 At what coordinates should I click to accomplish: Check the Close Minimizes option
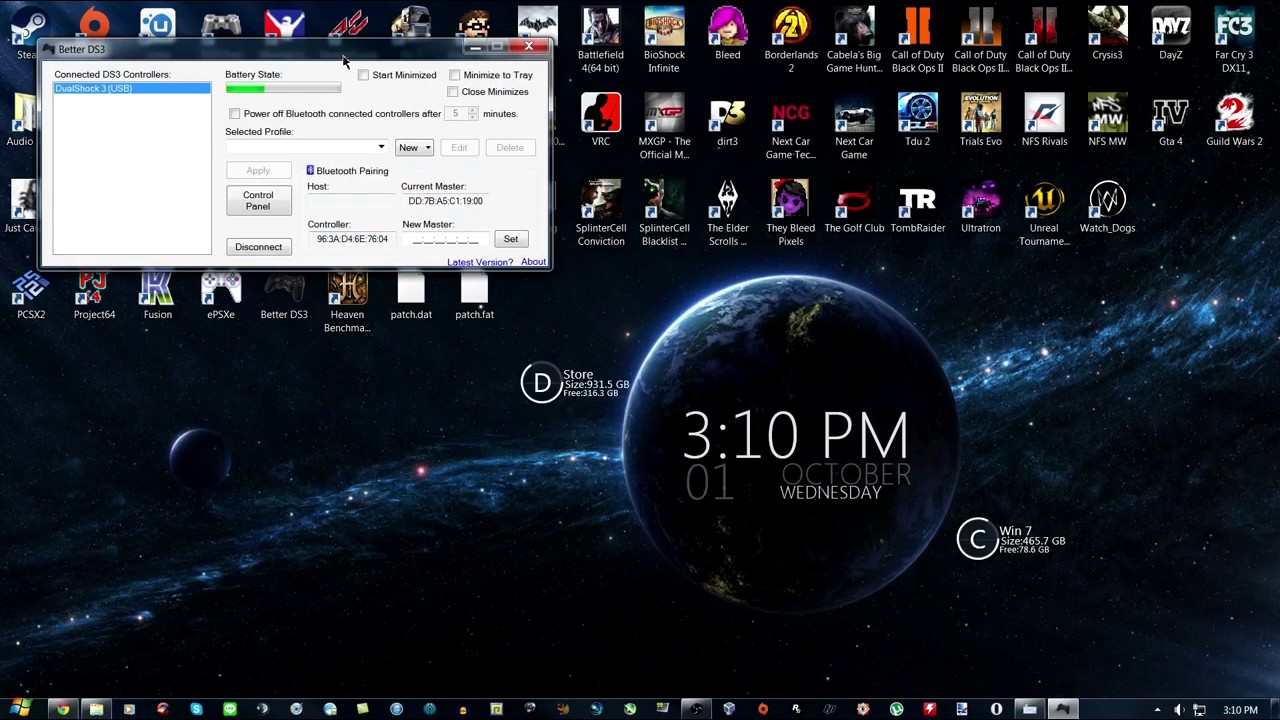tap(453, 92)
